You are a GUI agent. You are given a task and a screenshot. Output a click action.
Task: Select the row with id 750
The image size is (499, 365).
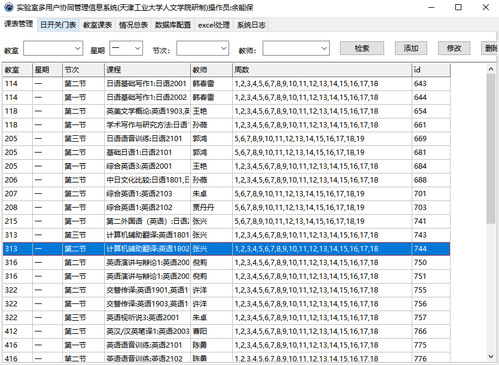click(x=226, y=263)
